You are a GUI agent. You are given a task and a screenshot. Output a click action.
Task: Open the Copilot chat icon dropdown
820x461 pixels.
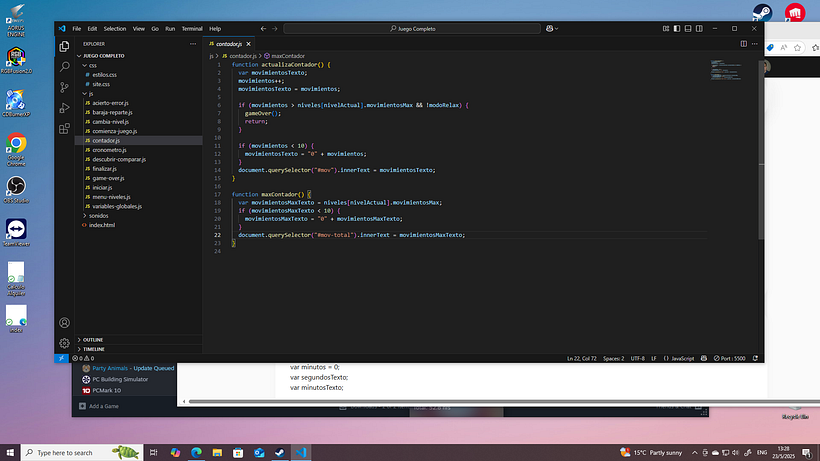552,29
